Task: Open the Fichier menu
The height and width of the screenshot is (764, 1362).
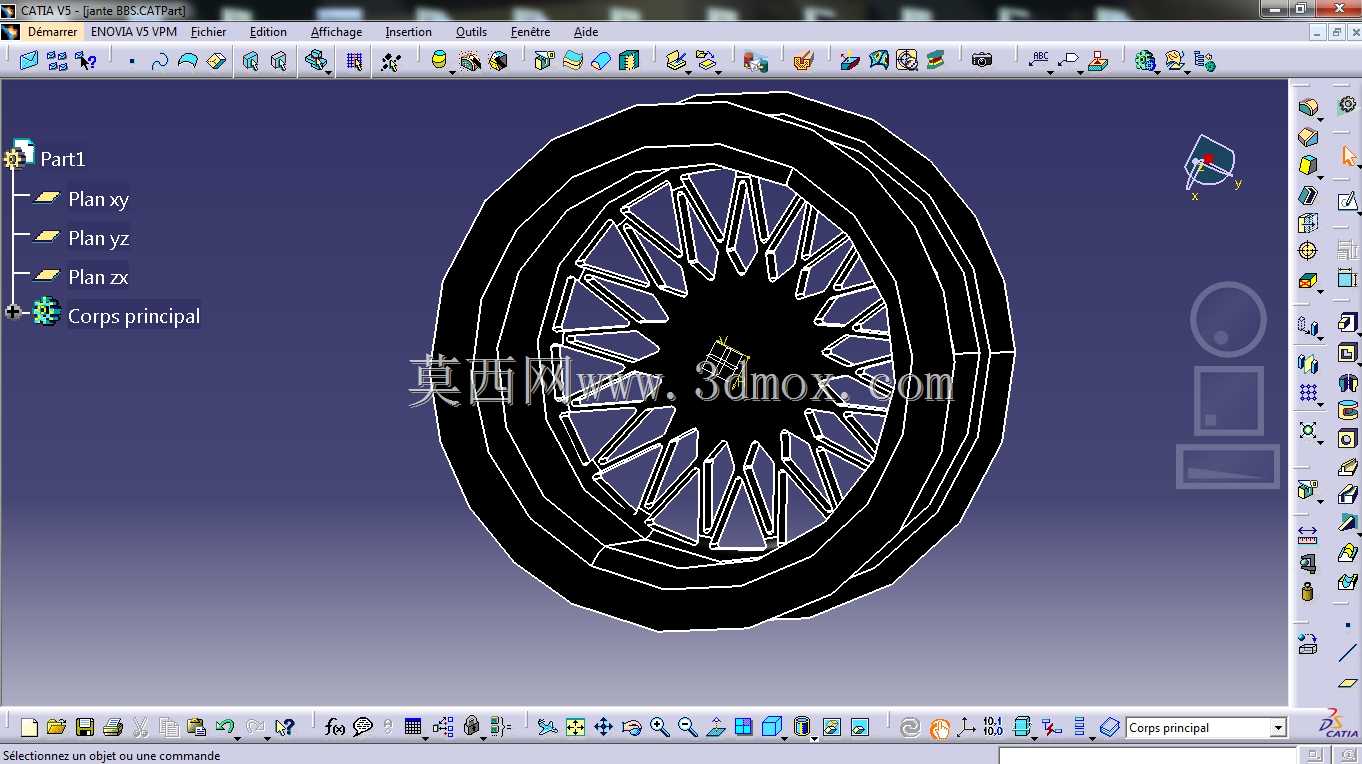Action: click(208, 32)
